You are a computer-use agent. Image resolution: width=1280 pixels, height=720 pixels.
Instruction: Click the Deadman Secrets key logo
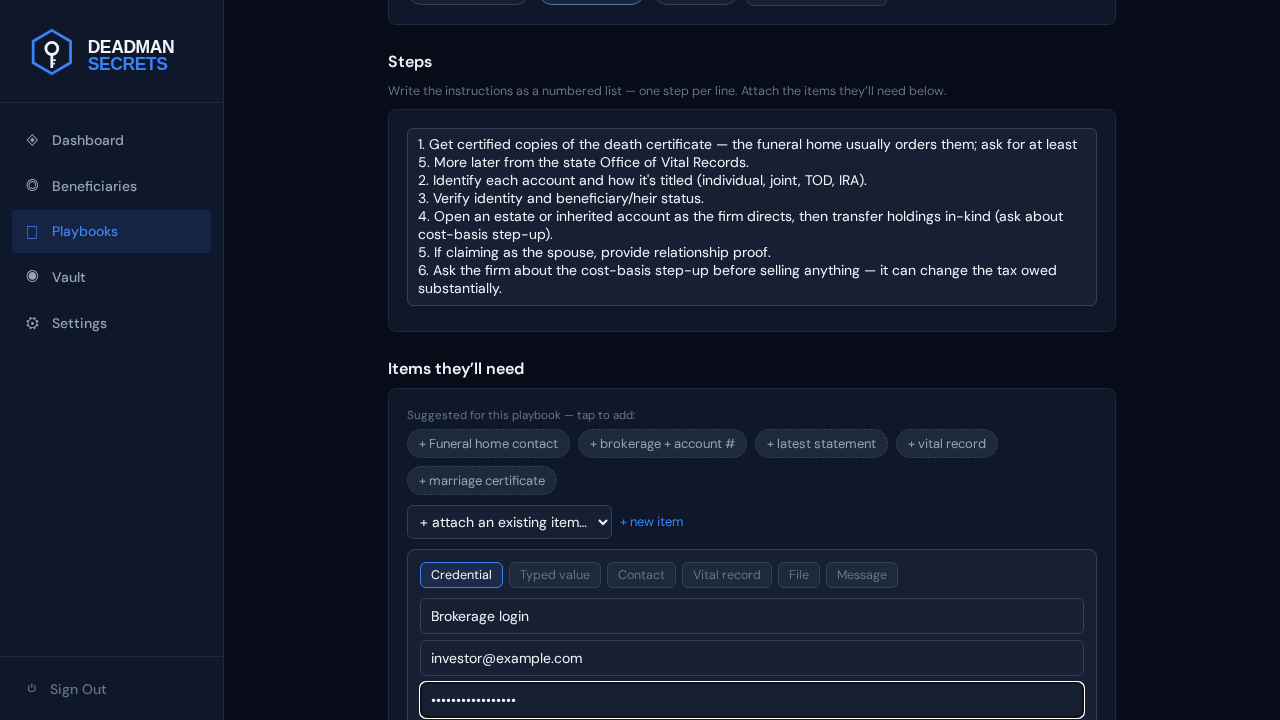[x=51, y=52]
